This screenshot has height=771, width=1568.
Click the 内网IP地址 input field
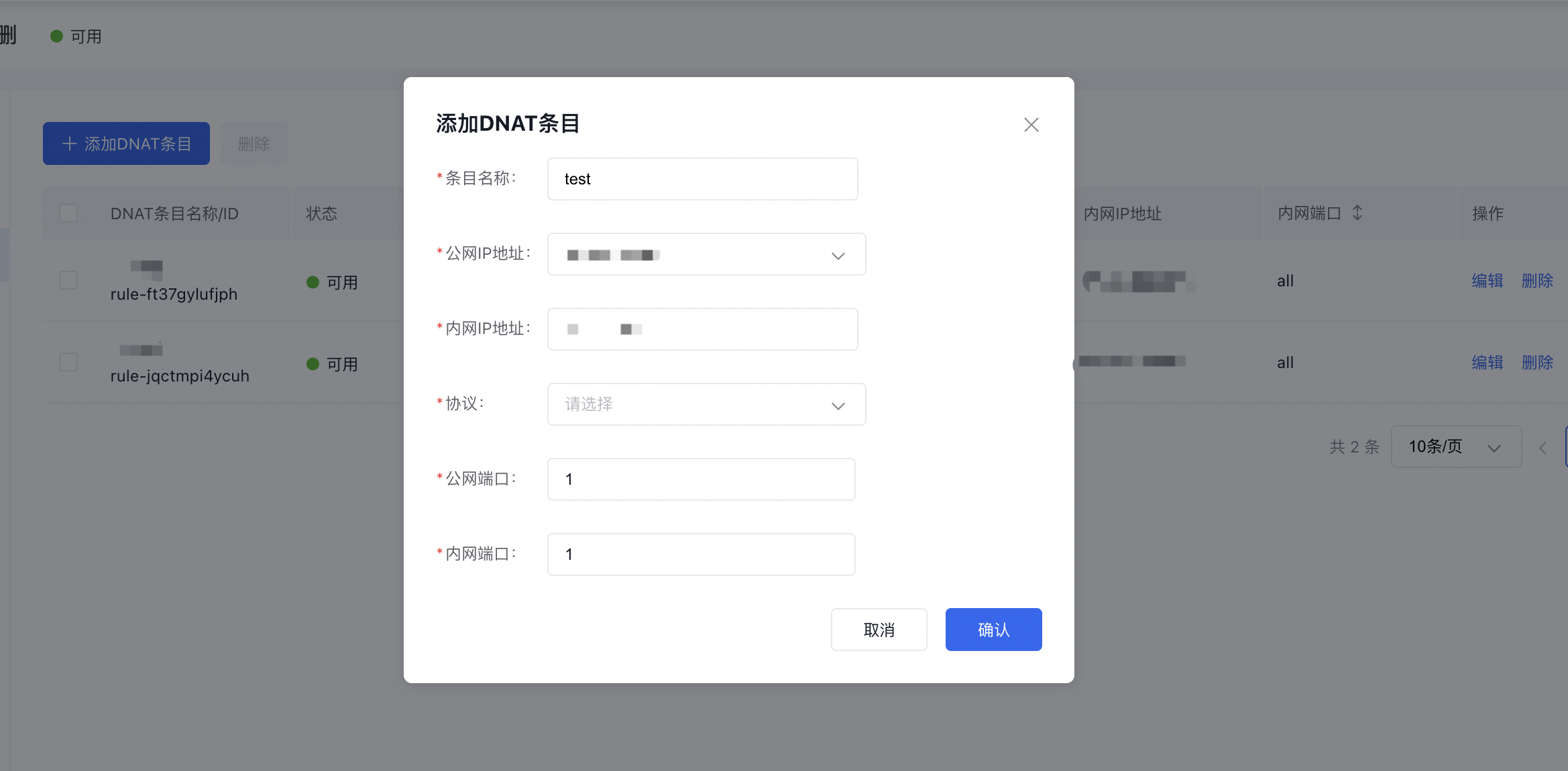(x=702, y=329)
